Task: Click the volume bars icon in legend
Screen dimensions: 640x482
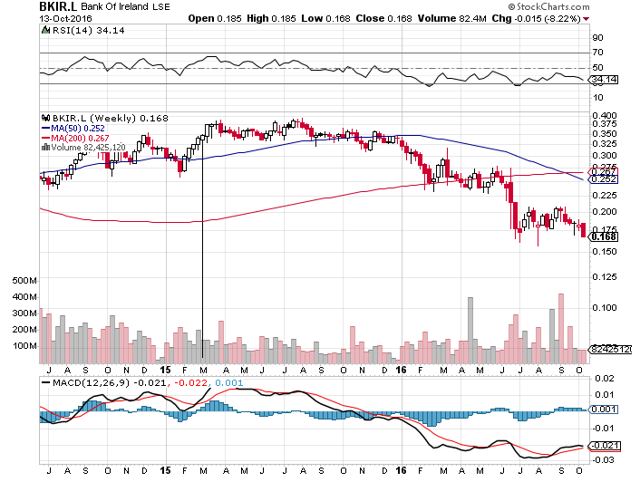Action: click(45, 147)
